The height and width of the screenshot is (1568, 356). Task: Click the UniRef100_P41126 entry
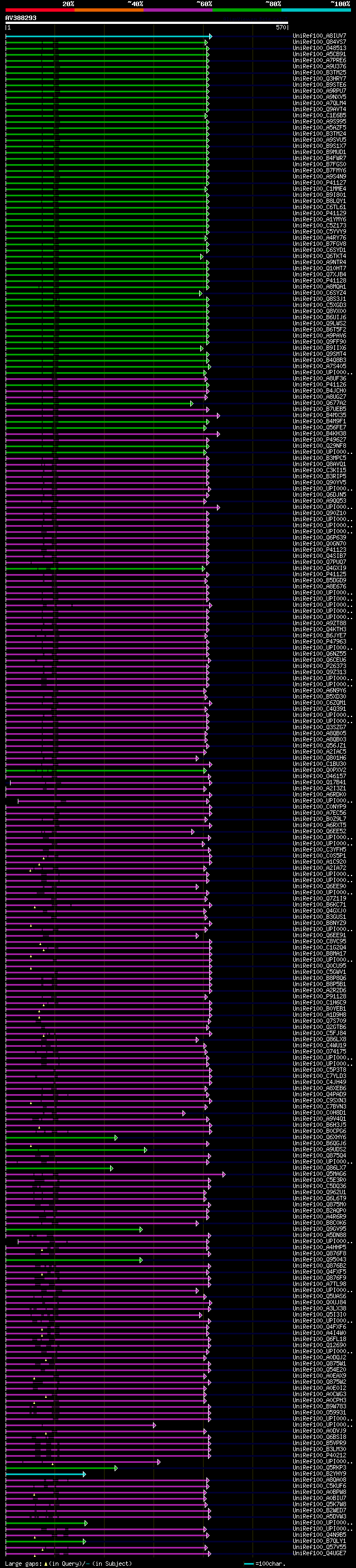[x=319, y=385]
